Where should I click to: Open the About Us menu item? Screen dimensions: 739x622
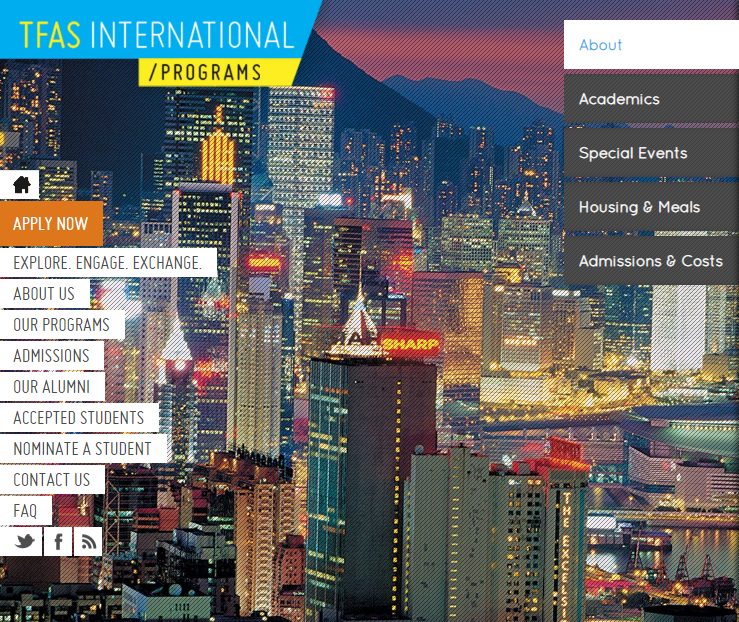(45, 294)
